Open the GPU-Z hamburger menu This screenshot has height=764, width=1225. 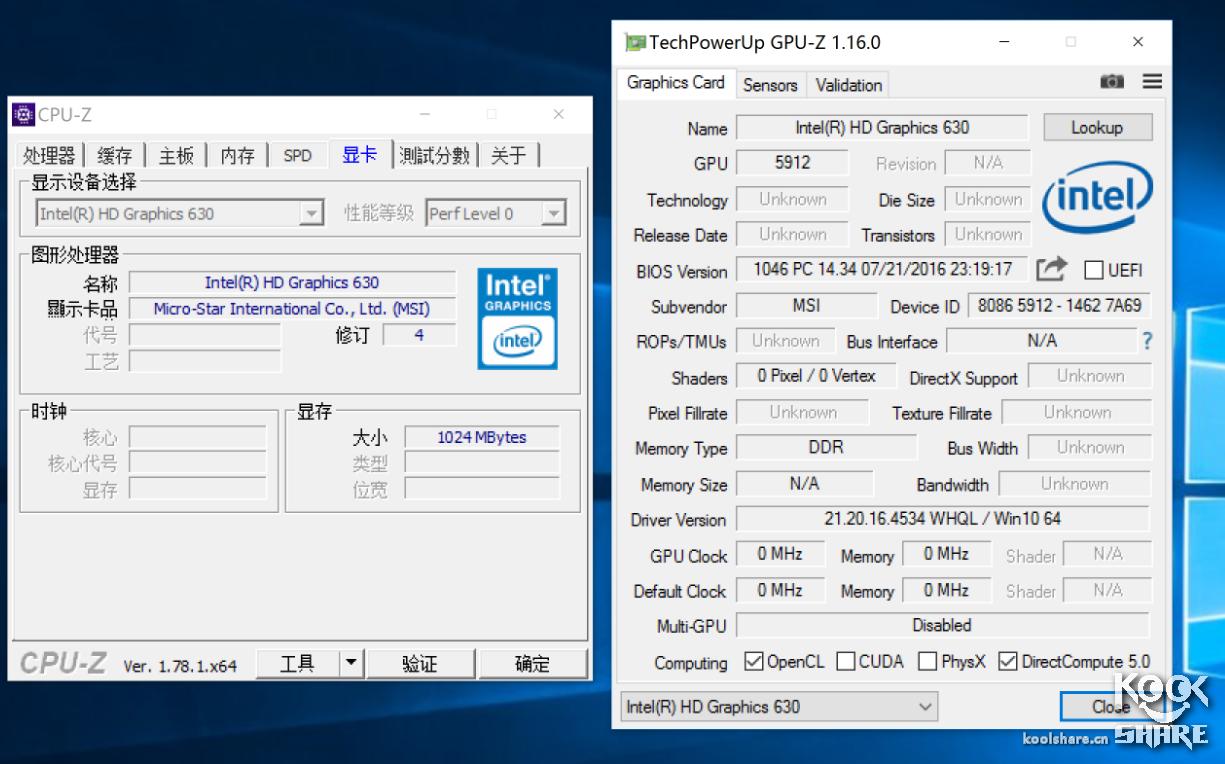tap(1152, 82)
